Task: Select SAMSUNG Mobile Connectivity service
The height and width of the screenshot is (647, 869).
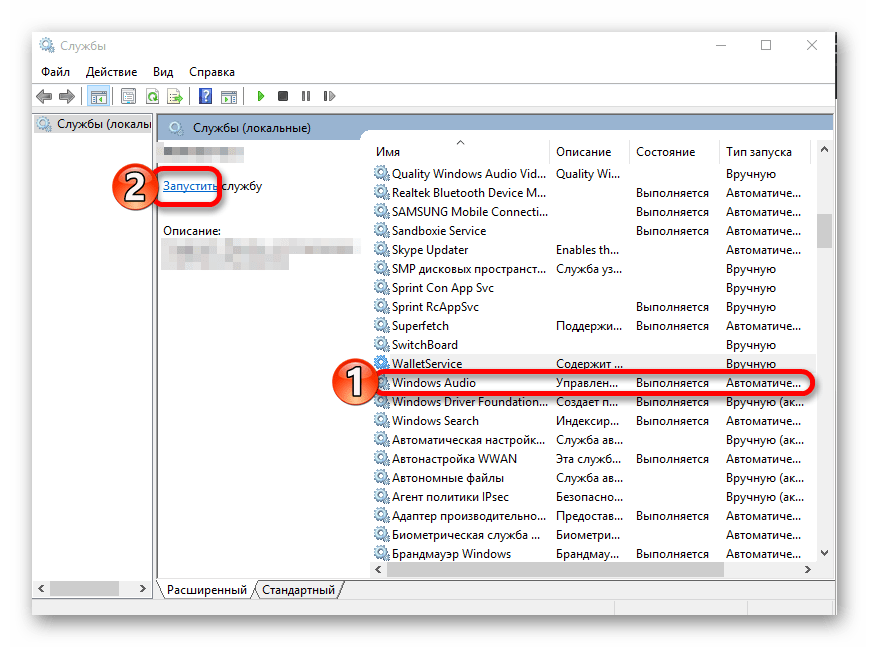Action: click(x=593, y=212)
